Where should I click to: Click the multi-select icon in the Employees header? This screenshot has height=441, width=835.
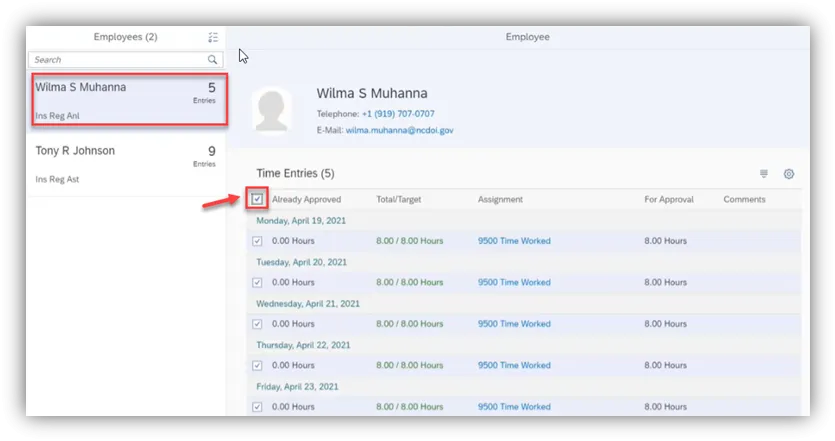(x=213, y=37)
